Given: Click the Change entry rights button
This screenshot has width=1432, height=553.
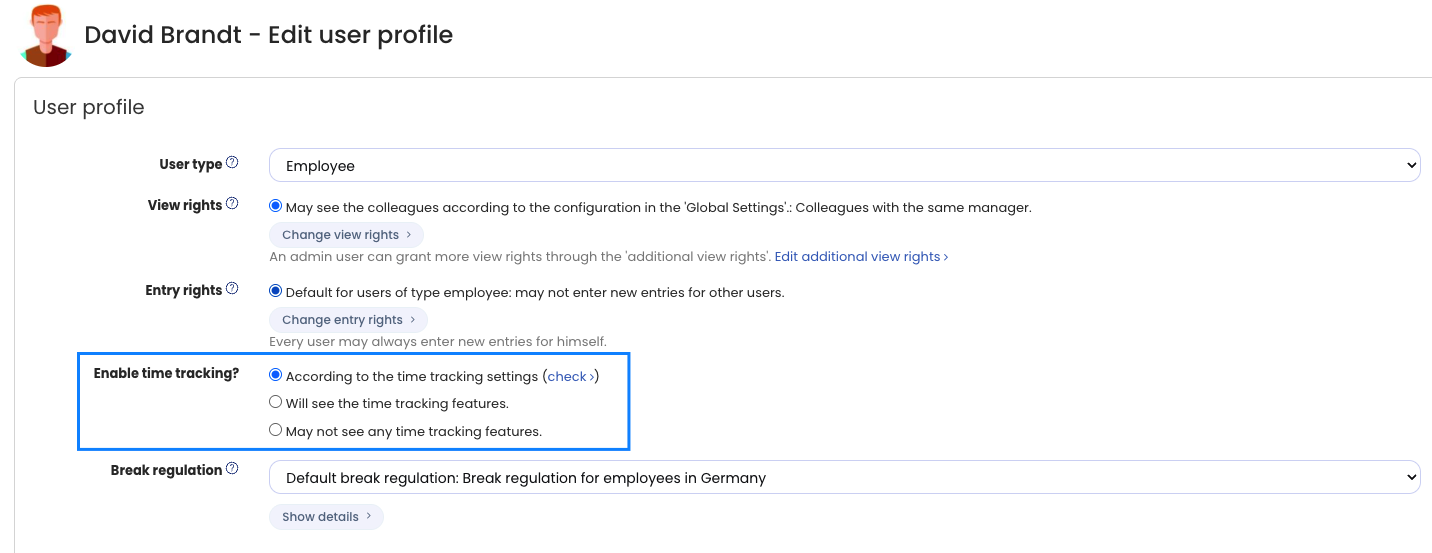Looking at the screenshot, I should click(348, 320).
